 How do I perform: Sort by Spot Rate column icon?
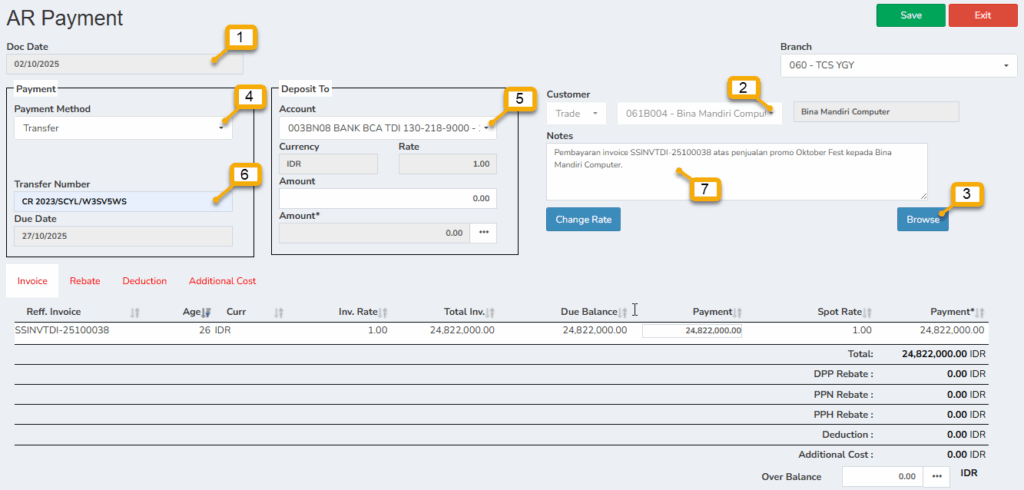(x=867, y=312)
